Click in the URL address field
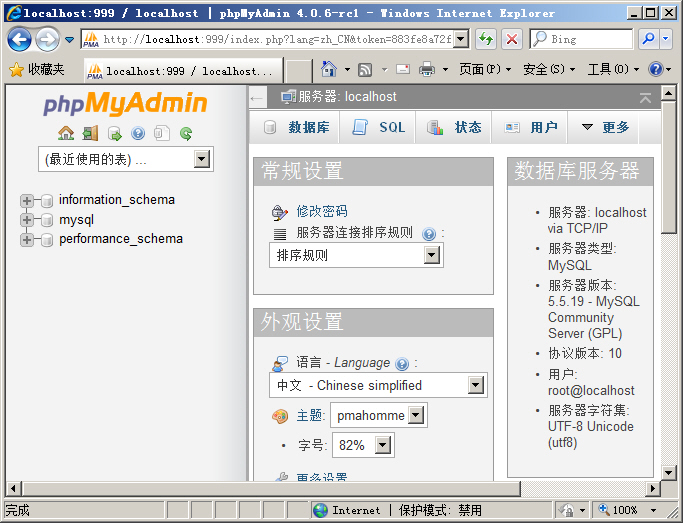 point(275,40)
